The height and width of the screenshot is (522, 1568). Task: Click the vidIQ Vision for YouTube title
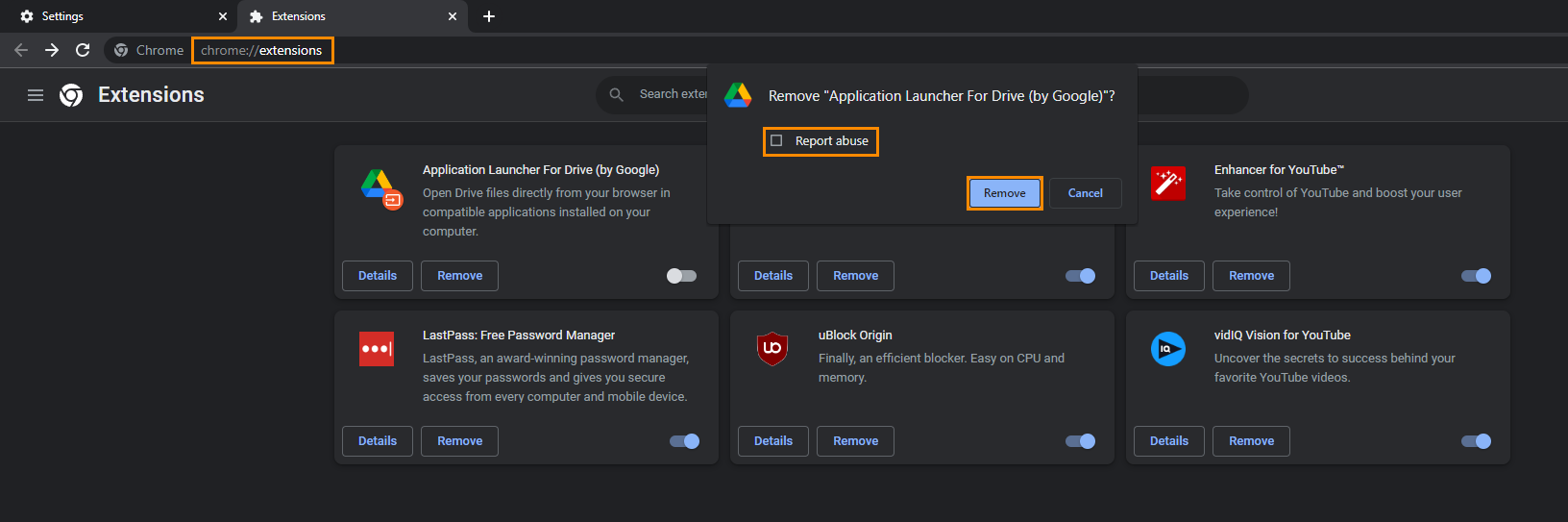1283,336
